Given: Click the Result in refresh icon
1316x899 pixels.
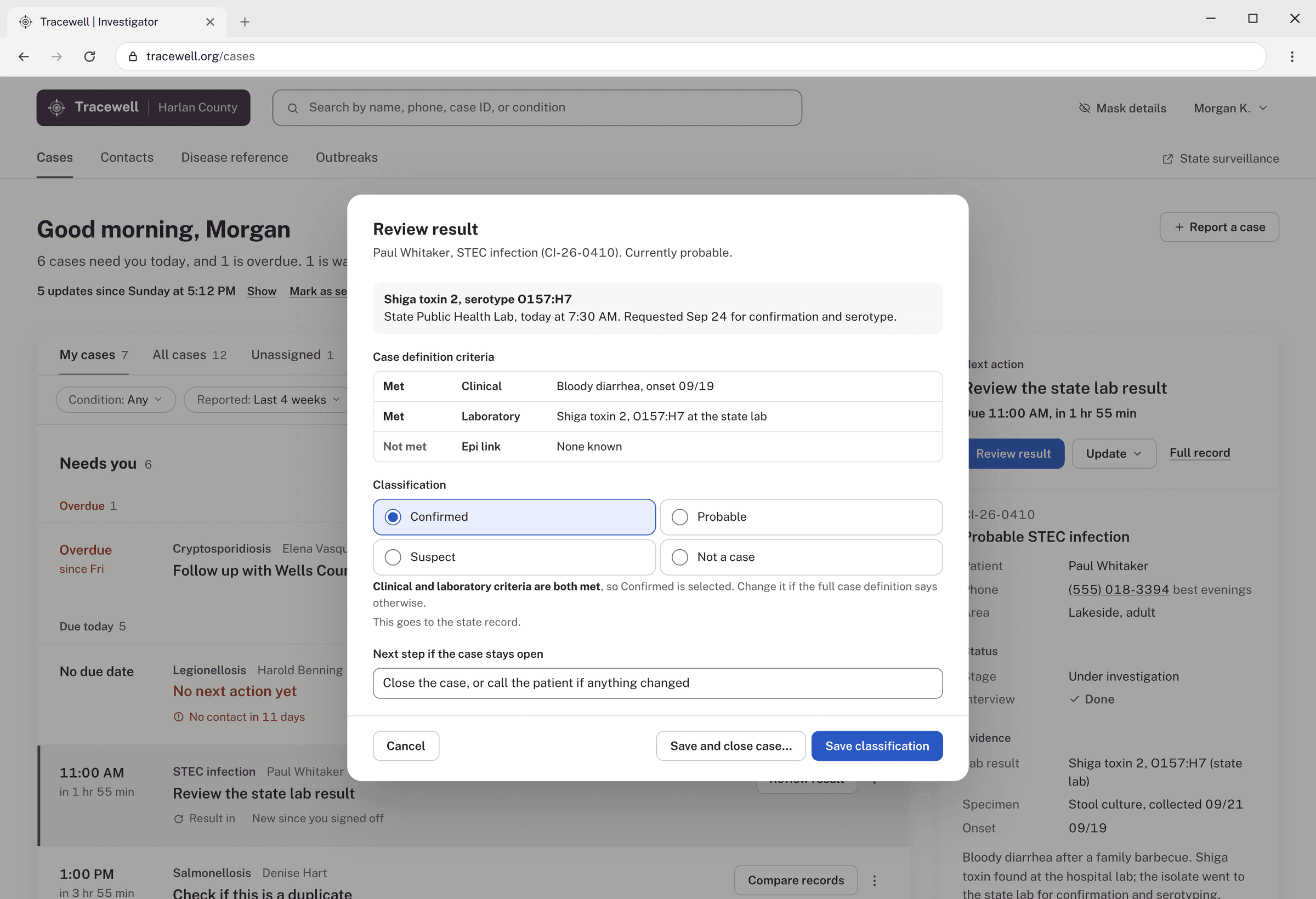Looking at the screenshot, I should click(178, 818).
